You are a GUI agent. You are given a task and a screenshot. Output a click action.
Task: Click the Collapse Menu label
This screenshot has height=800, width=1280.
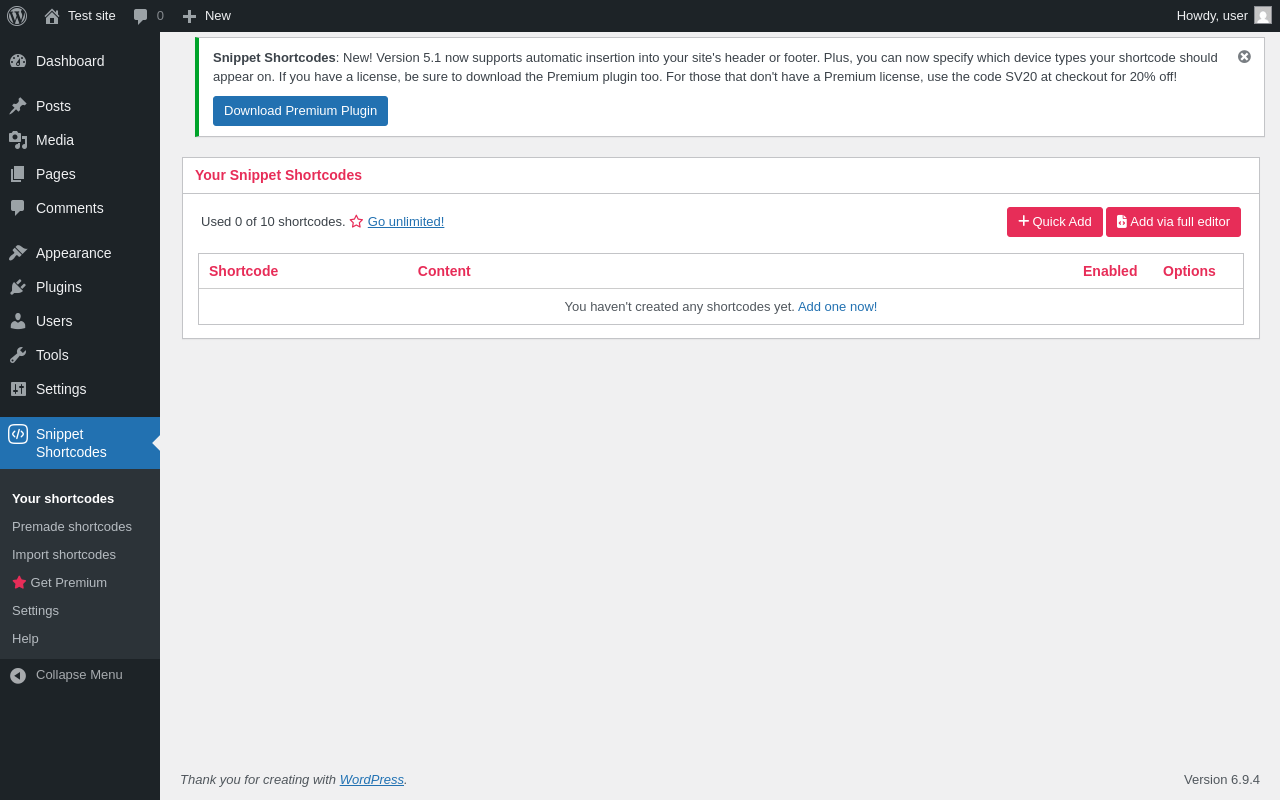[x=79, y=675]
